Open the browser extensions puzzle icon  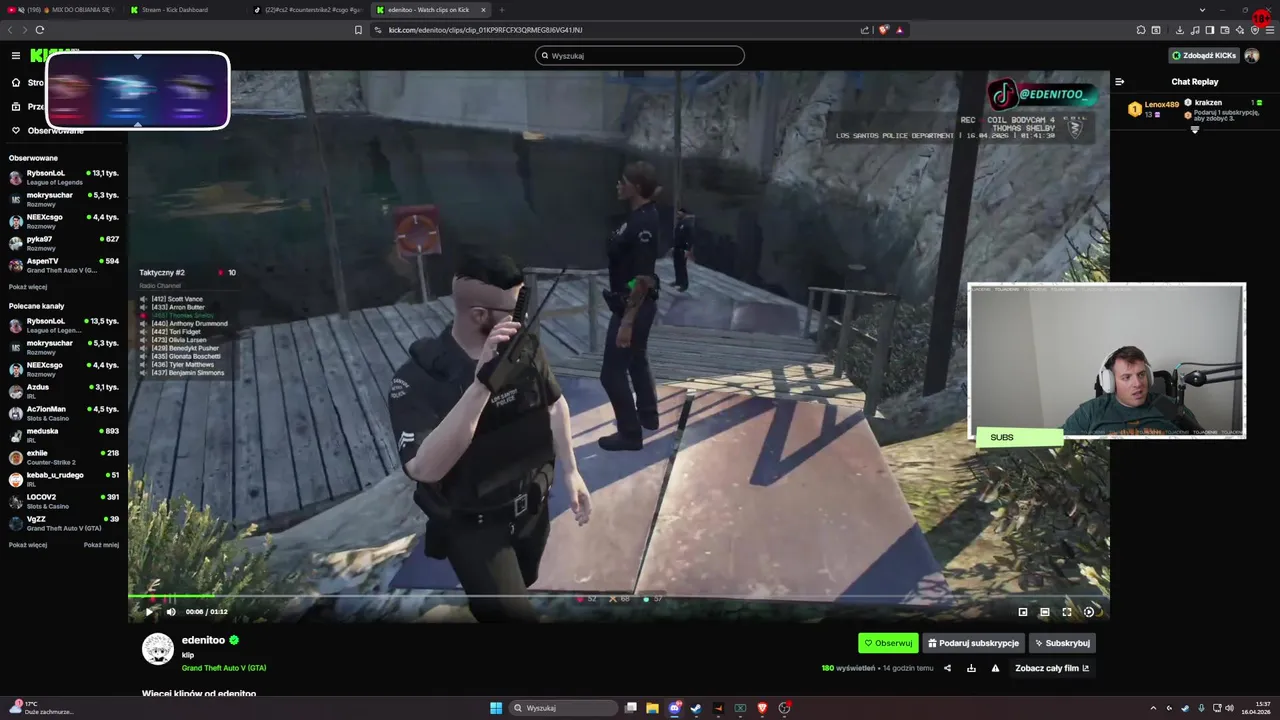tap(1141, 30)
